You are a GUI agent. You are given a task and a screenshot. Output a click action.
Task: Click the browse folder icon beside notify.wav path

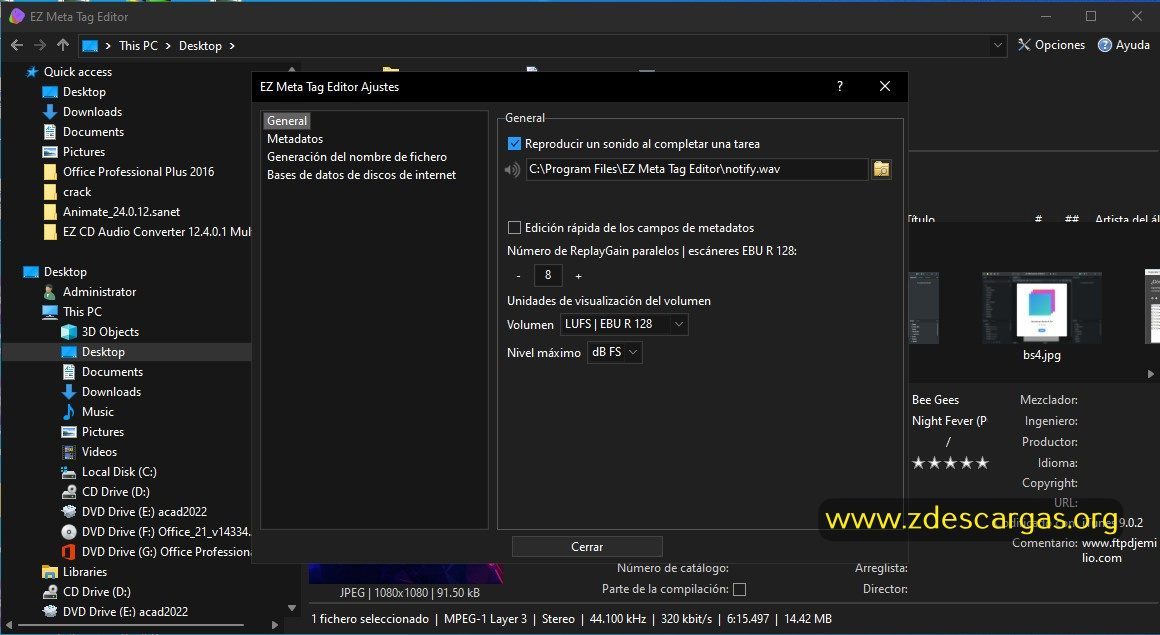coord(881,169)
